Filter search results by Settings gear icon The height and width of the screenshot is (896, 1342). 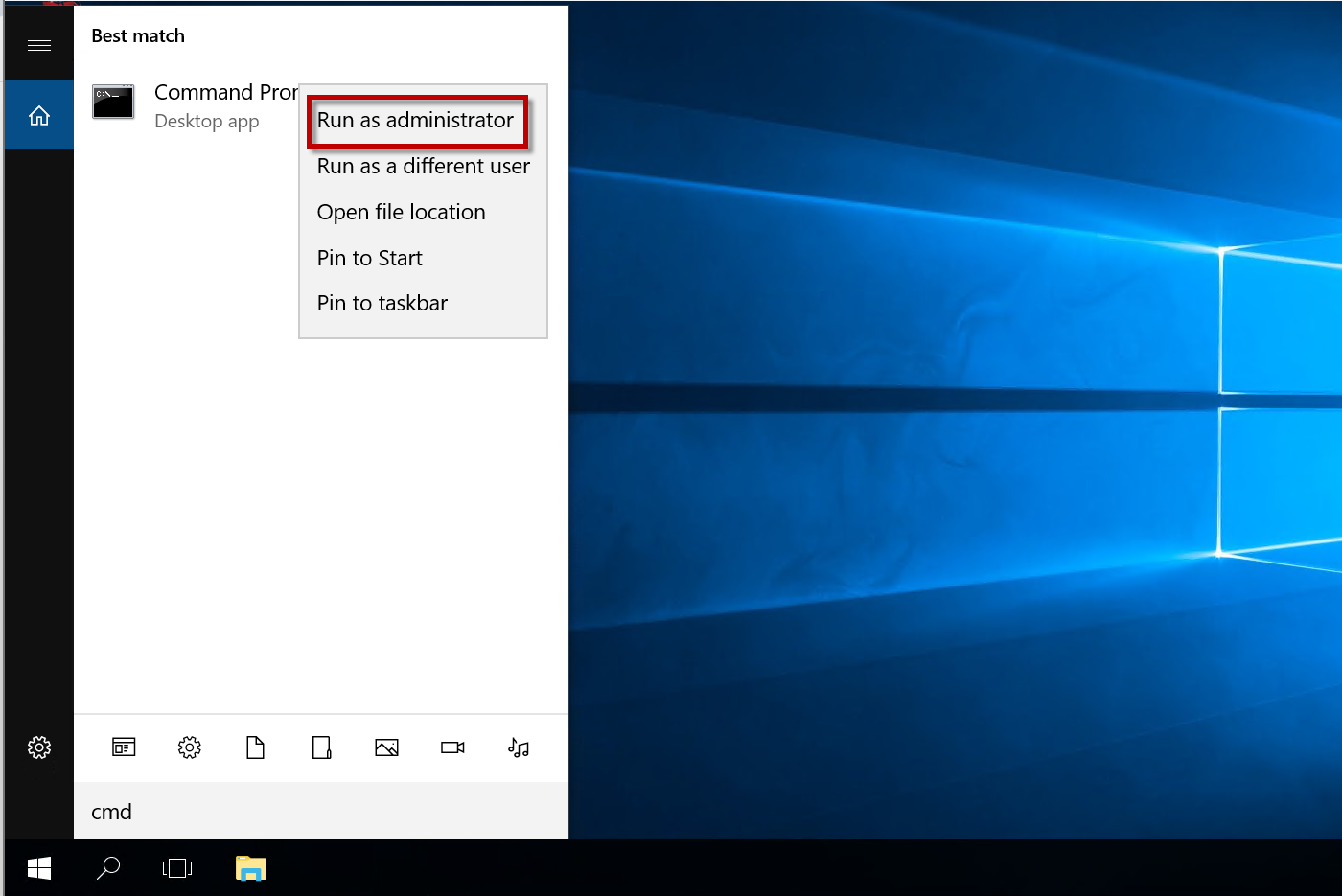coord(190,747)
